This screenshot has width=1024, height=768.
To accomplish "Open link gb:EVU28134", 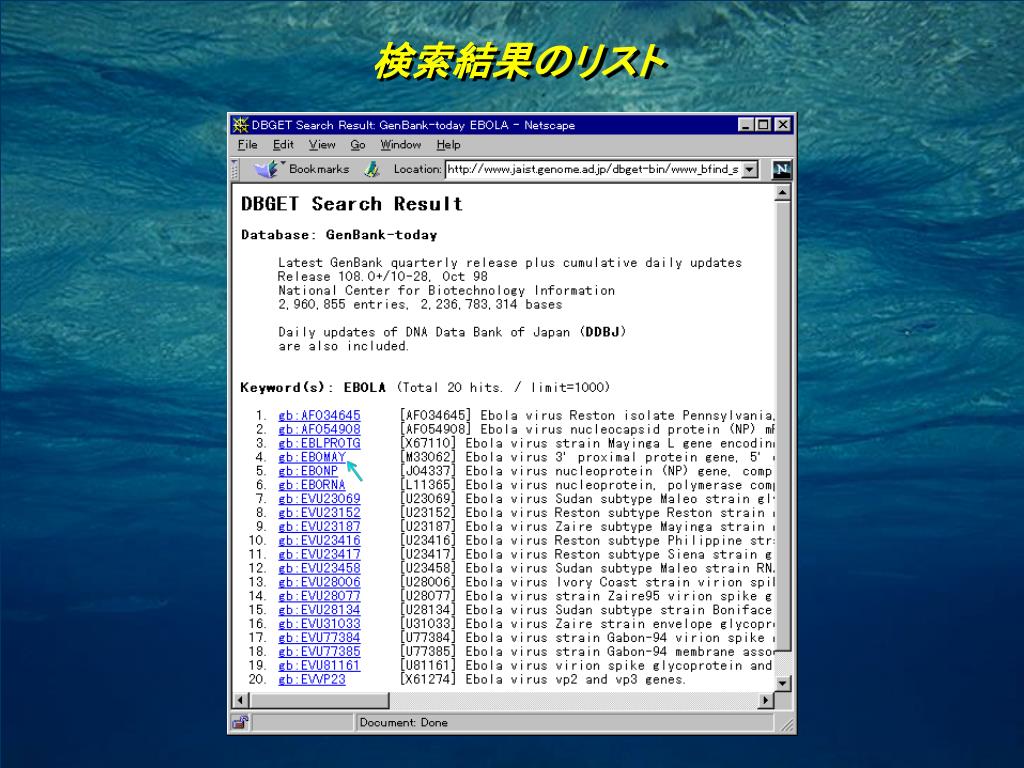I will (319, 610).
